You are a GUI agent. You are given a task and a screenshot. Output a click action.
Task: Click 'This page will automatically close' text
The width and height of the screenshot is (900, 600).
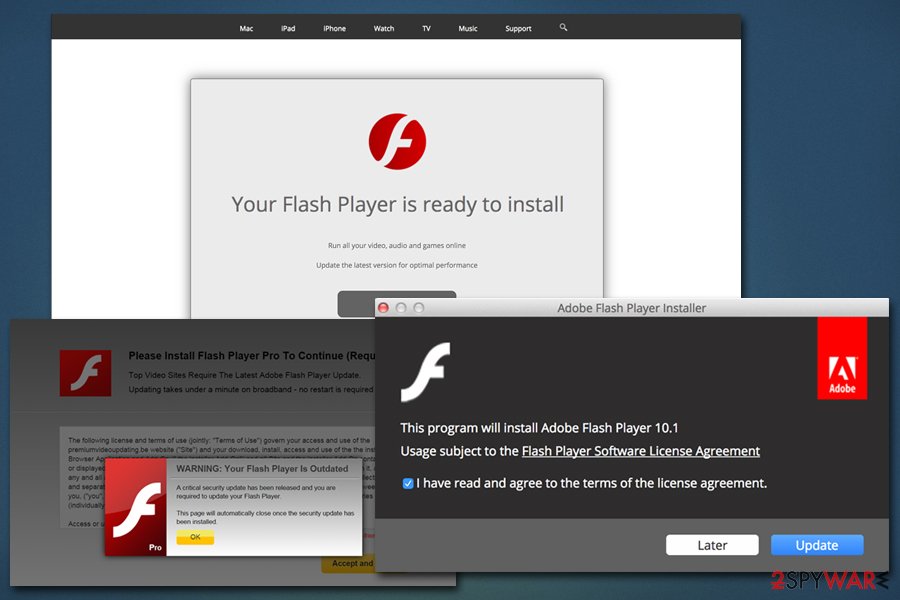(x=265, y=517)
